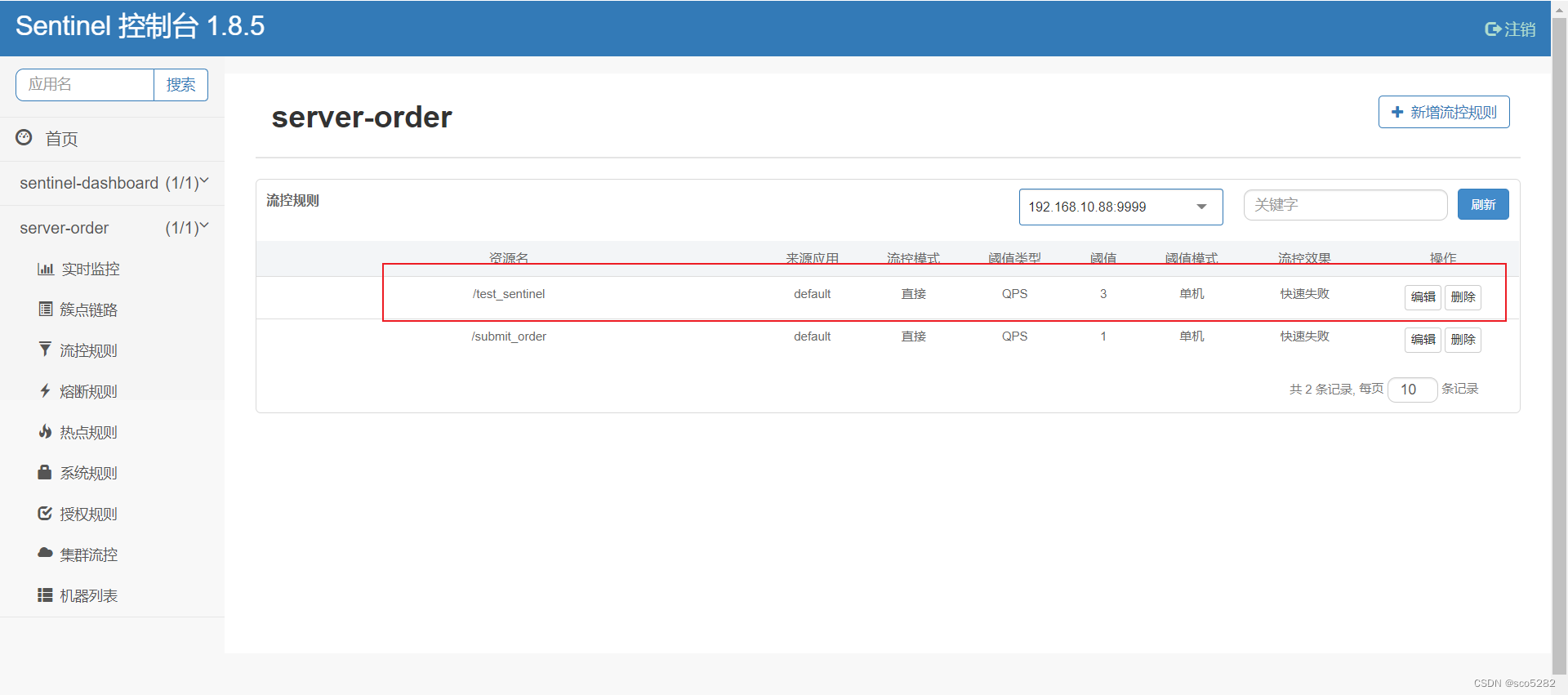Click threshold value 1 in /submit_order row
1568x695 pixels.
point(1103,336)
